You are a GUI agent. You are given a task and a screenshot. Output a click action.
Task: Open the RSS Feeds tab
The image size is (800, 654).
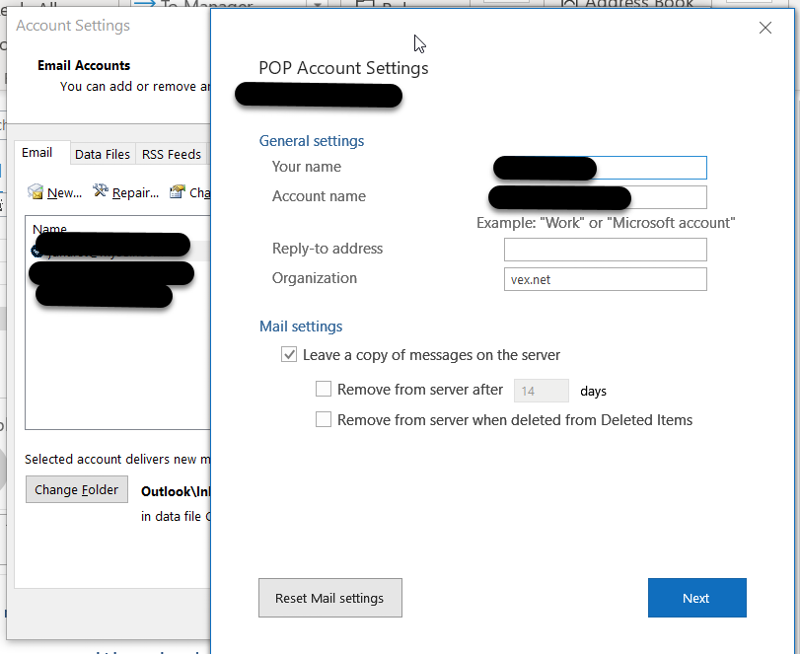point(171,154)
